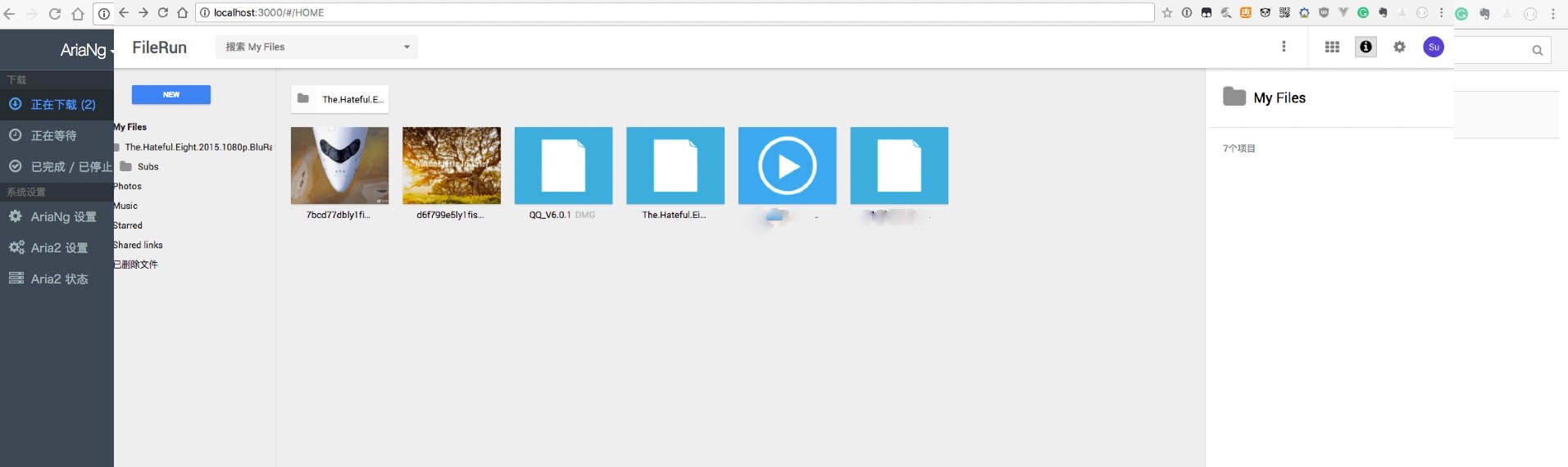Open the grid view apps icon
Viewport: 1568px width, 467px height.
pyautogui.click(x=1332, y=47)
